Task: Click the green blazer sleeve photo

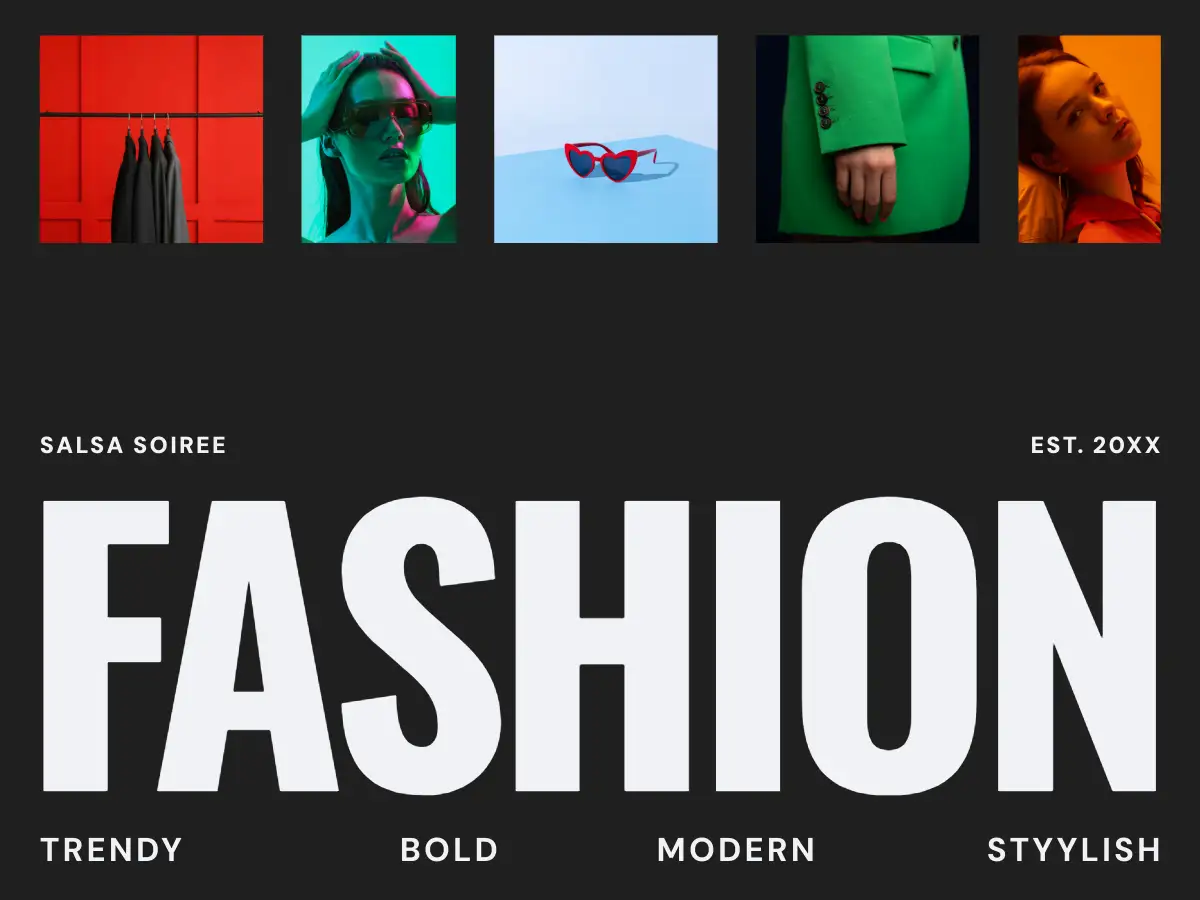Action: pos(867,139)
